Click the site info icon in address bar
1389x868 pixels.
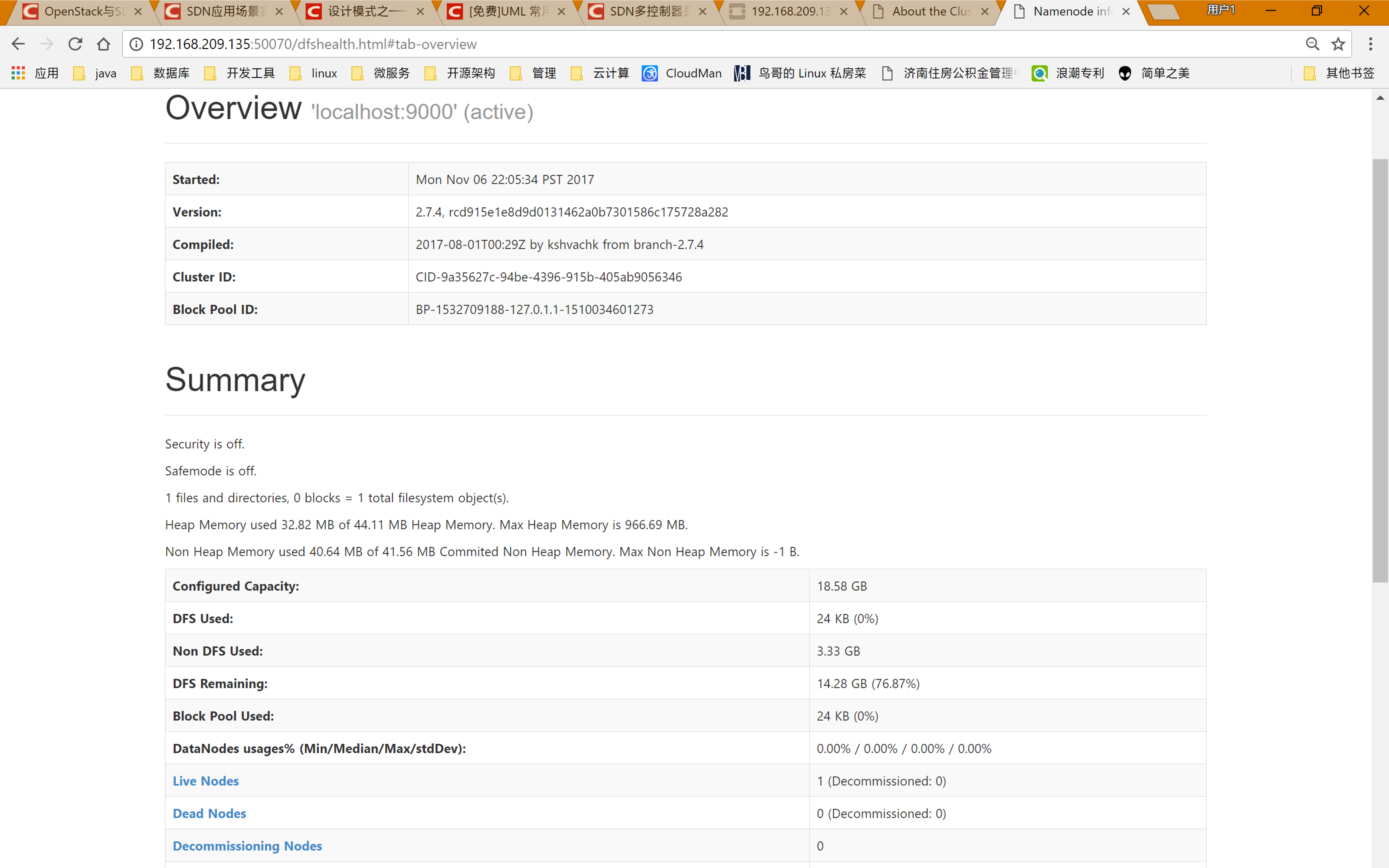tap(136, 44)
